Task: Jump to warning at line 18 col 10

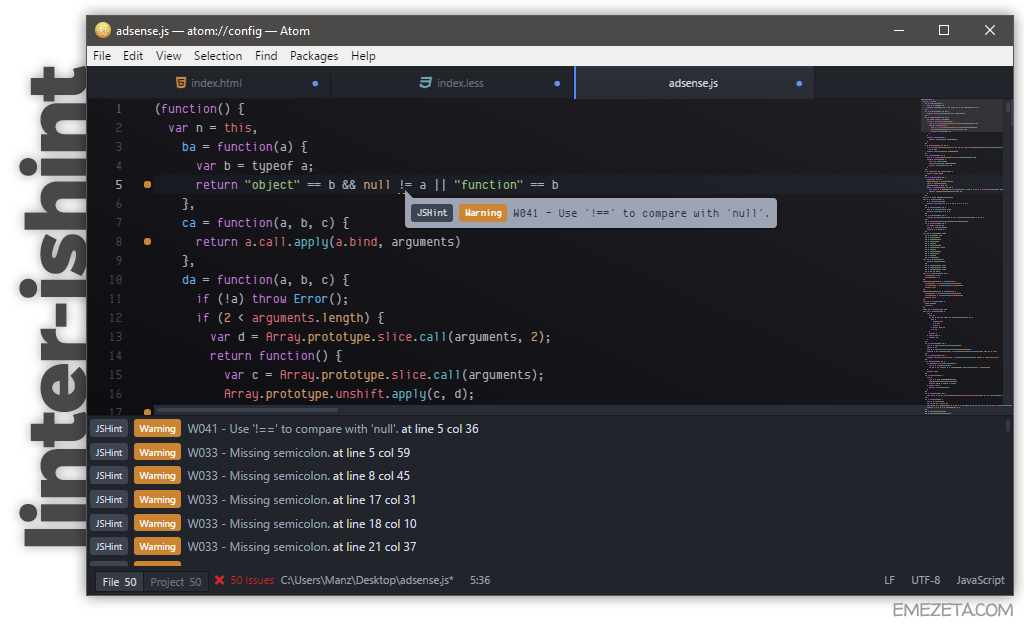Action: 374,524
